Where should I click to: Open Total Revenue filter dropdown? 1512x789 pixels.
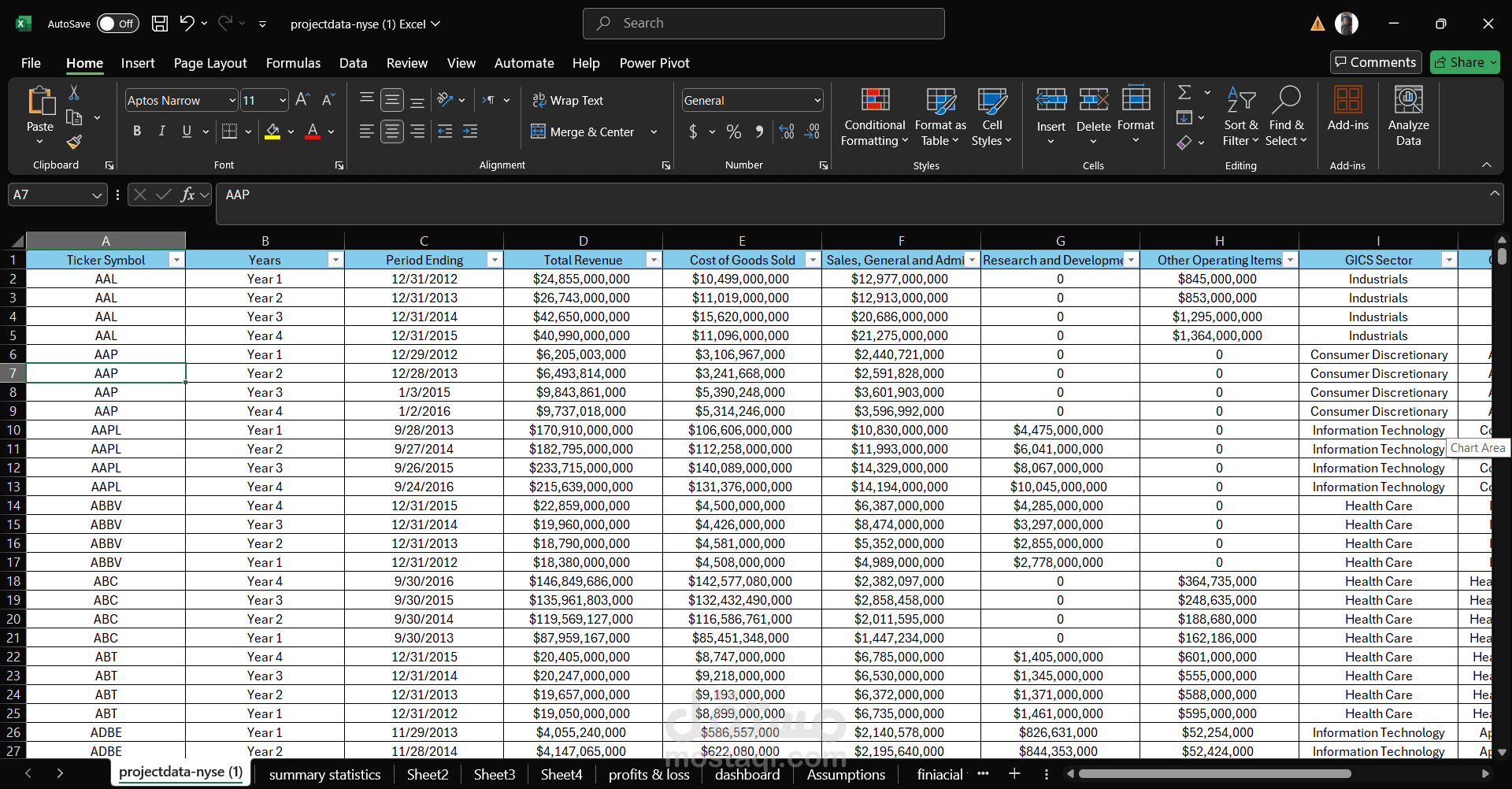coord(653,260)
